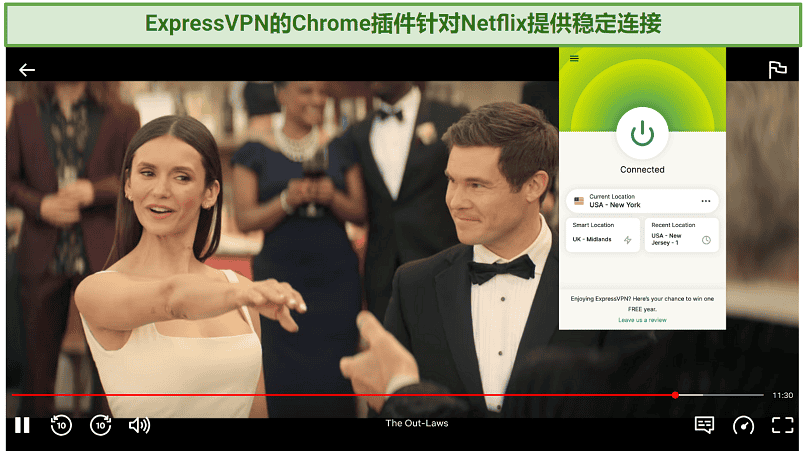Click The Out-Laws title text
Screen dimensions: 806x451
[x=417, y=423]
